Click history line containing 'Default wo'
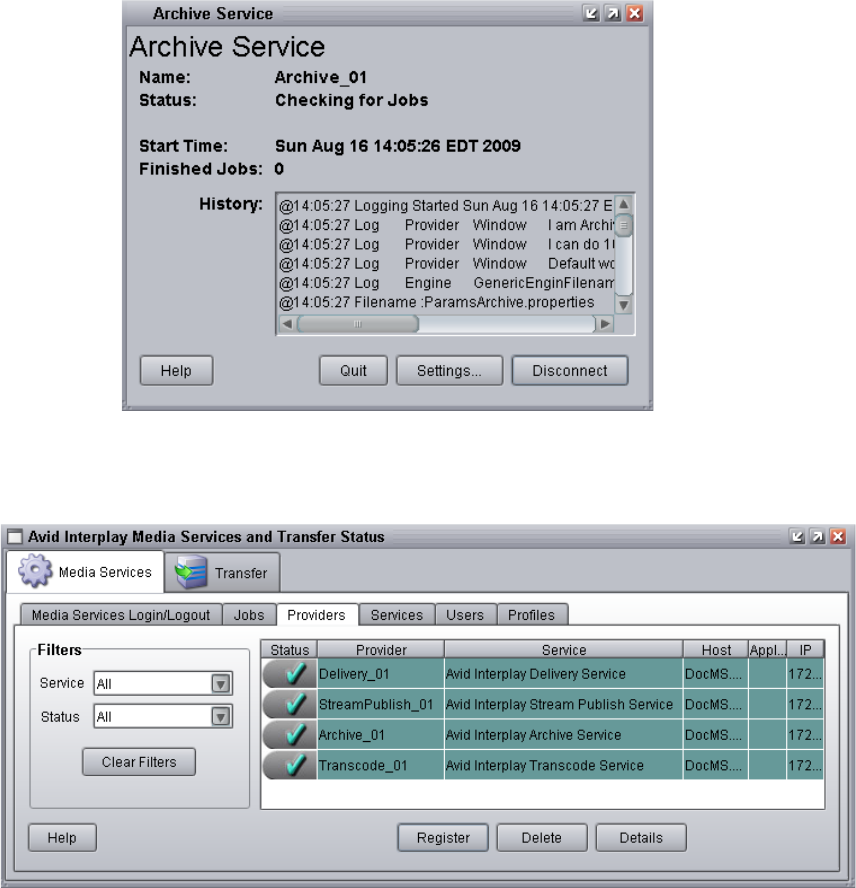856x888 pixels. pos(446,263)
